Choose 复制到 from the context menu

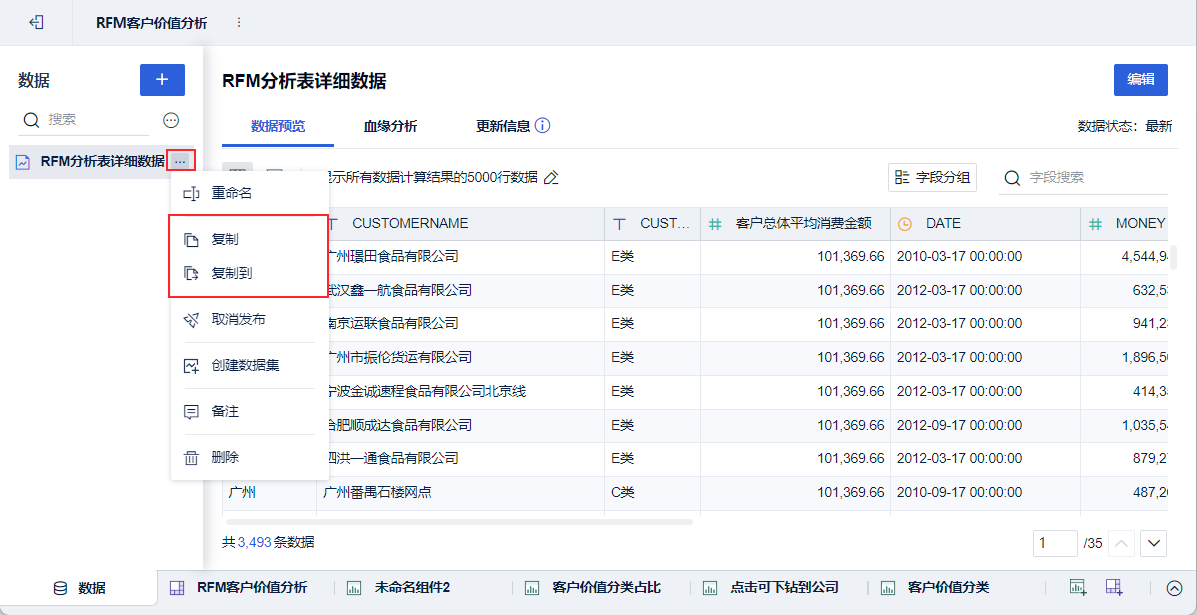[250, 272]
